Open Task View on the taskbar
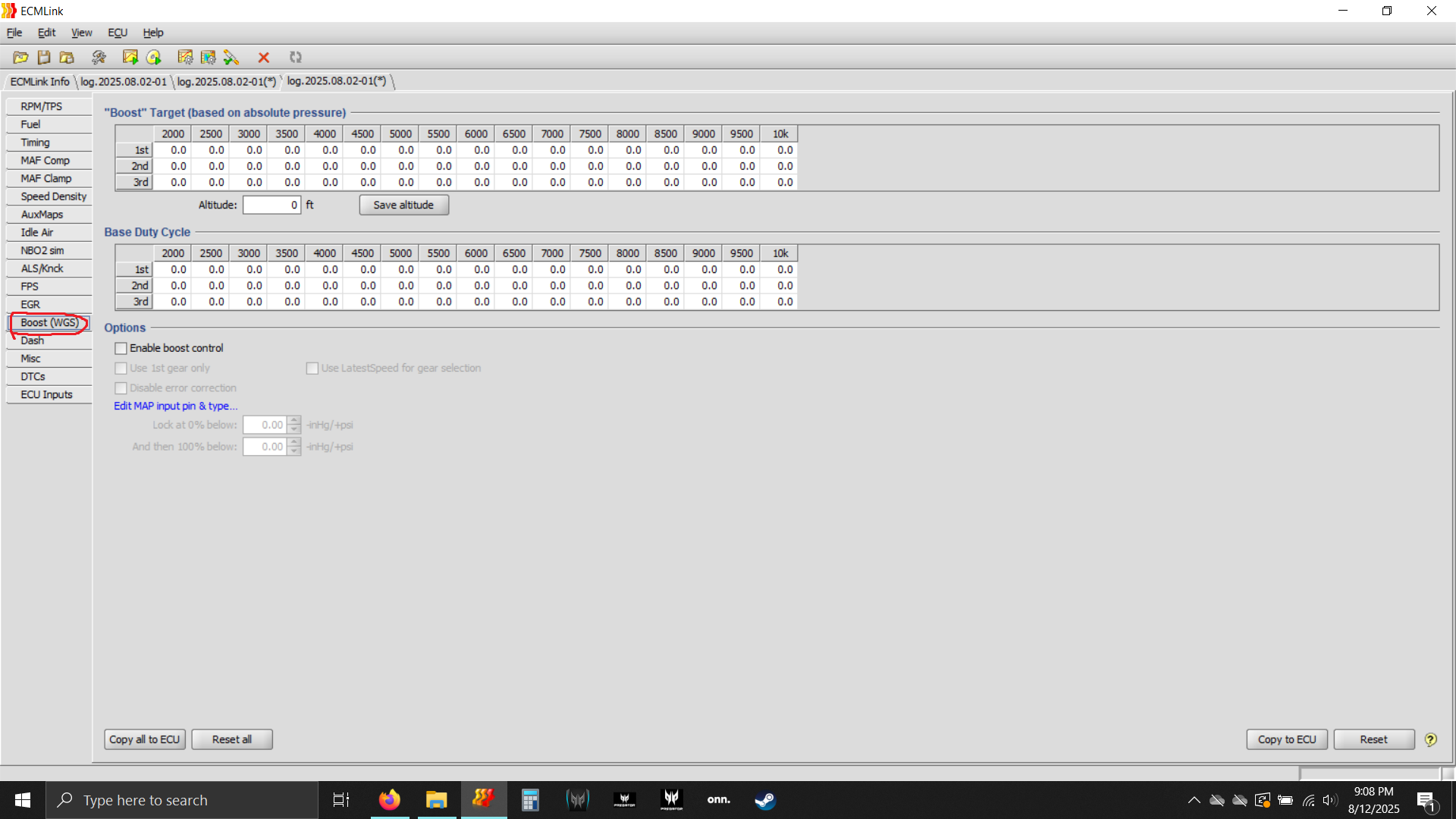Viewport: 1456px width, 819px height. click(341, 800)
